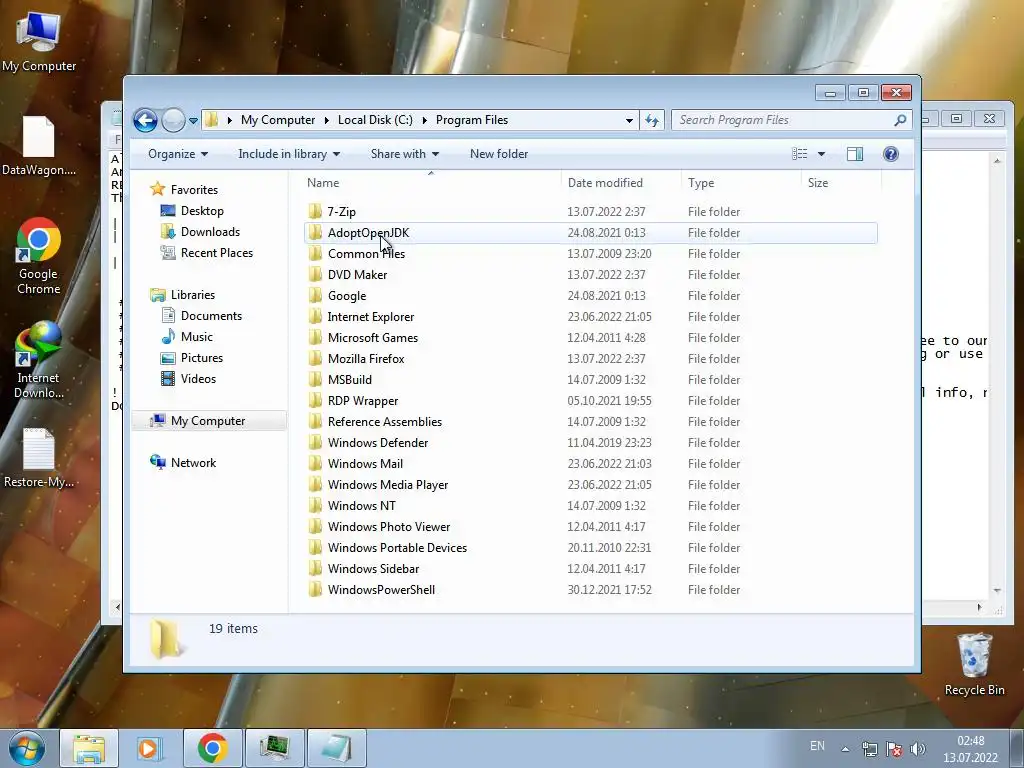Open the address bar history dropdown
The image size is (1024, 768).
(x=629, y=120)
